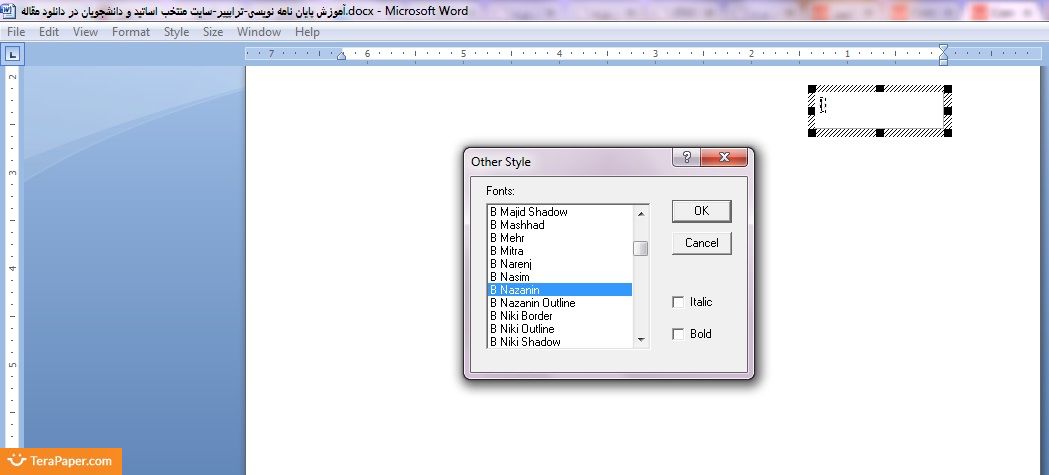Image resolution: width=1049 pixels, height=475 pixels.
Task: Open the Window menu
Action: click(x=259, y=31)
